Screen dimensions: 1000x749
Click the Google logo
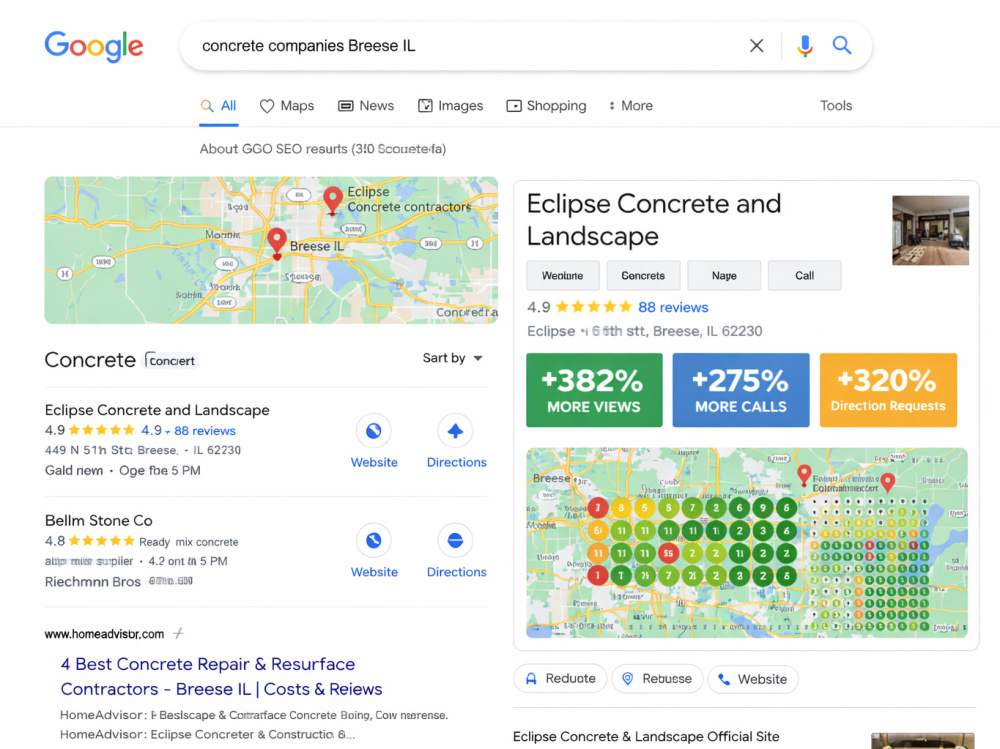pyautogui.click(x=94, y=47)
